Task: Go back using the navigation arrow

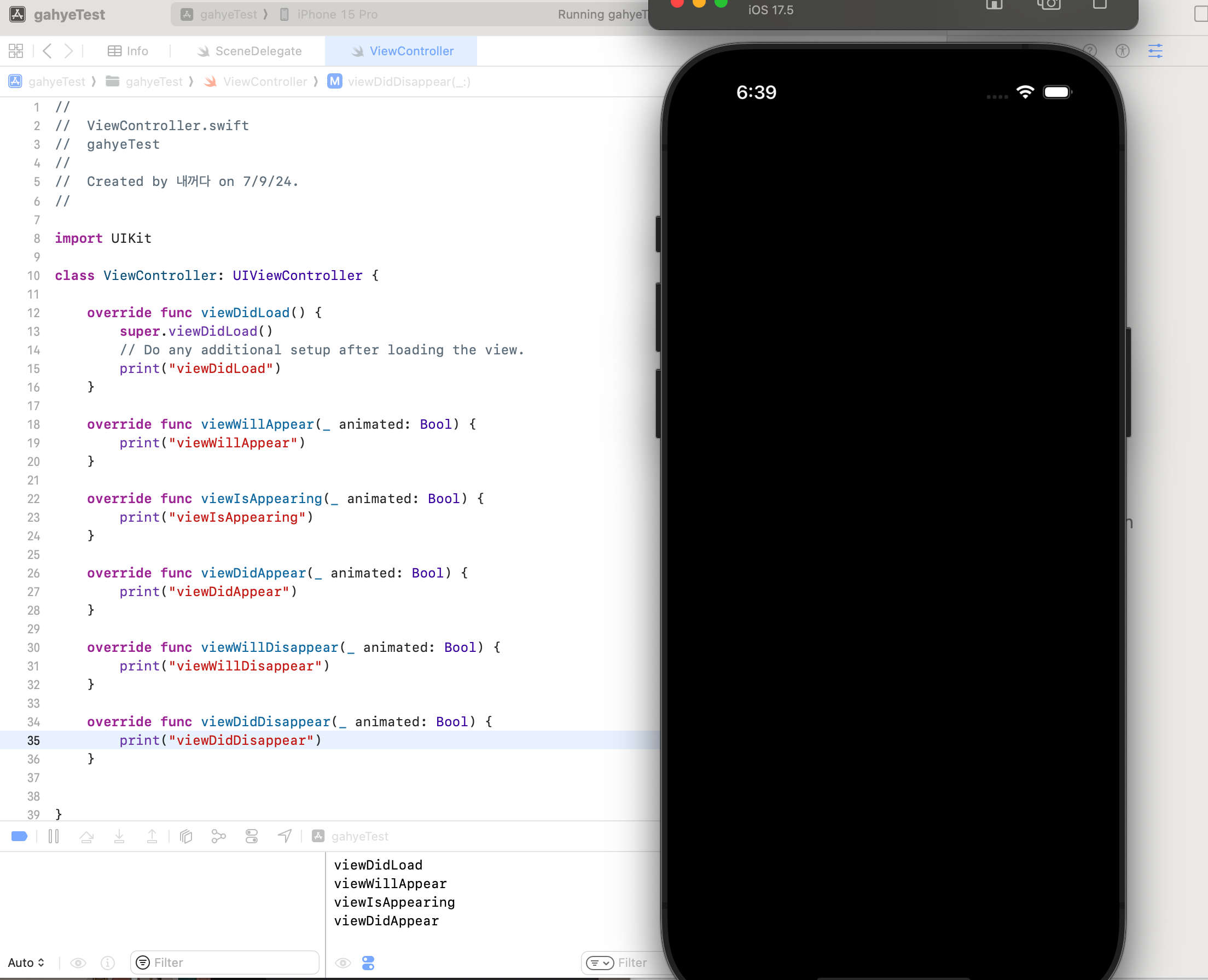Action: (x=48, y=51)
